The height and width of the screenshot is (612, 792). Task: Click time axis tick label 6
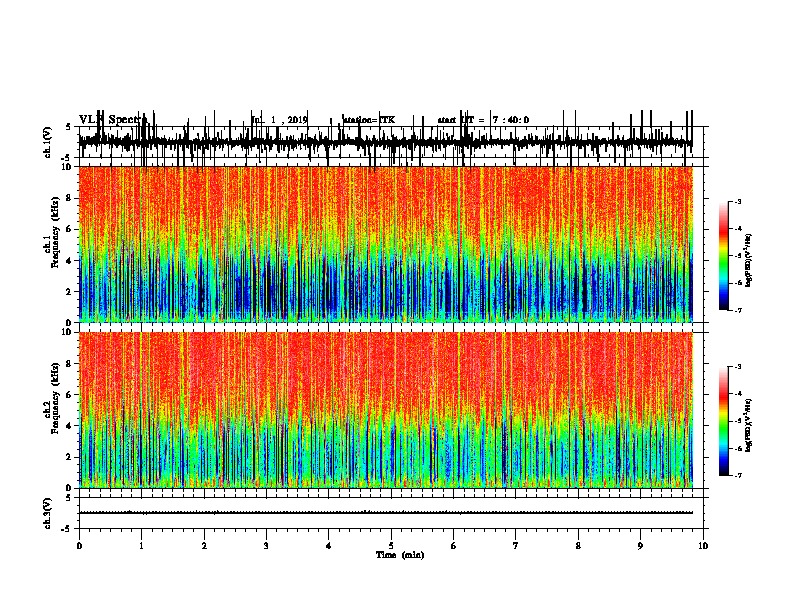[454, 546]
